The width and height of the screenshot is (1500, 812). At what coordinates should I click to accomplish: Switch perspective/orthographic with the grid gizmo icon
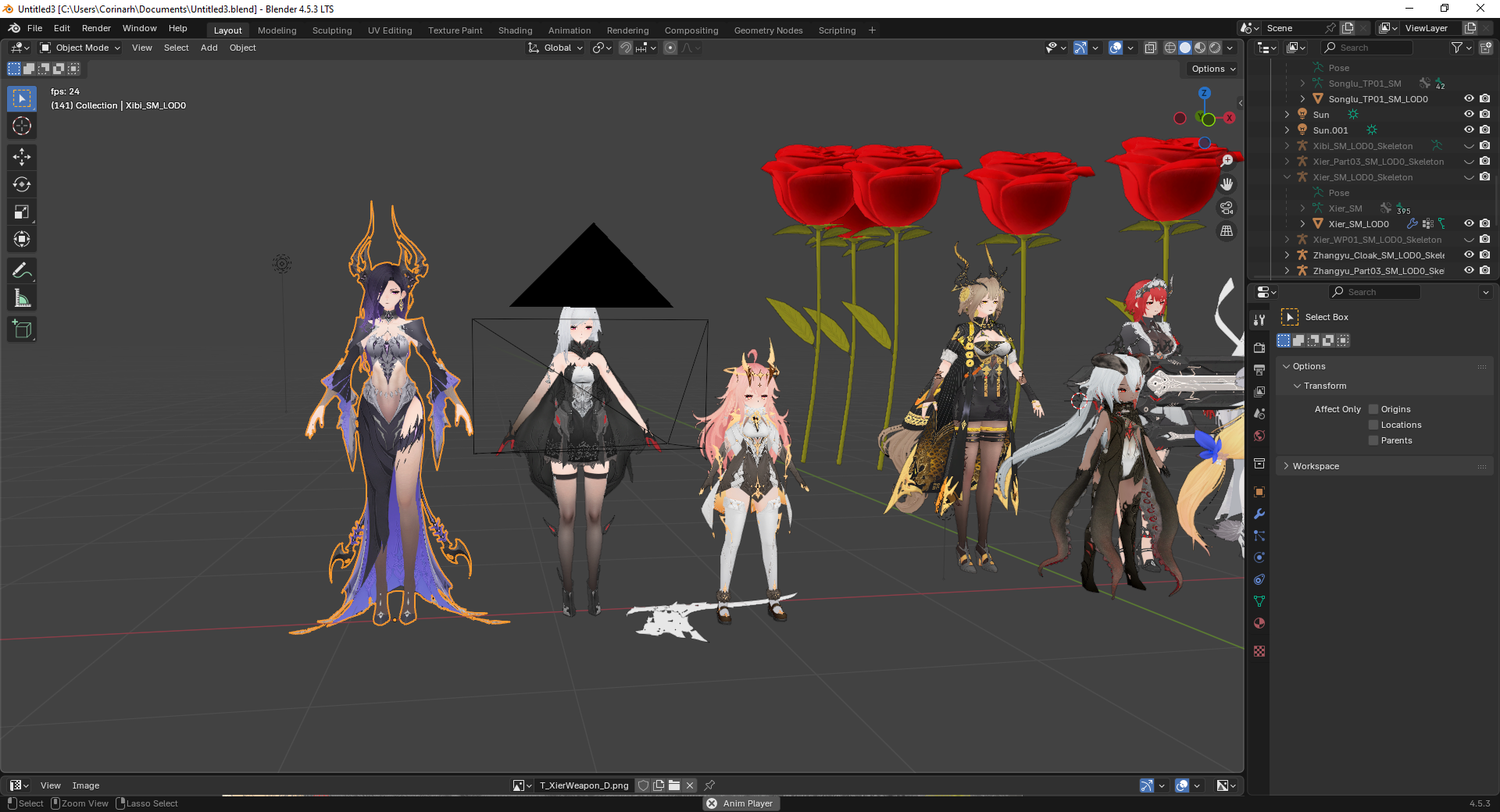point(1227,231)
